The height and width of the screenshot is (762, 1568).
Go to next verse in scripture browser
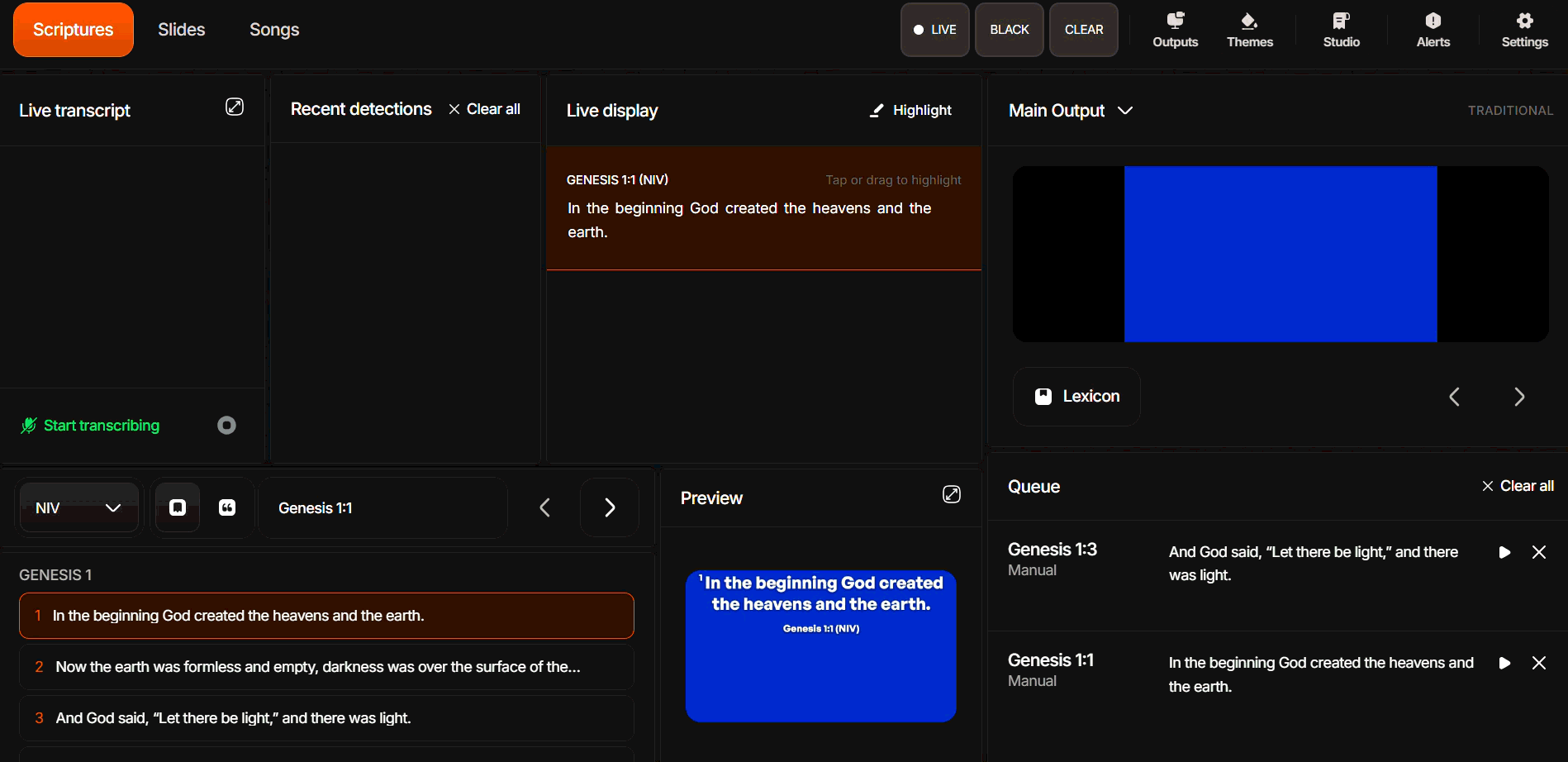tap(610, 507)
